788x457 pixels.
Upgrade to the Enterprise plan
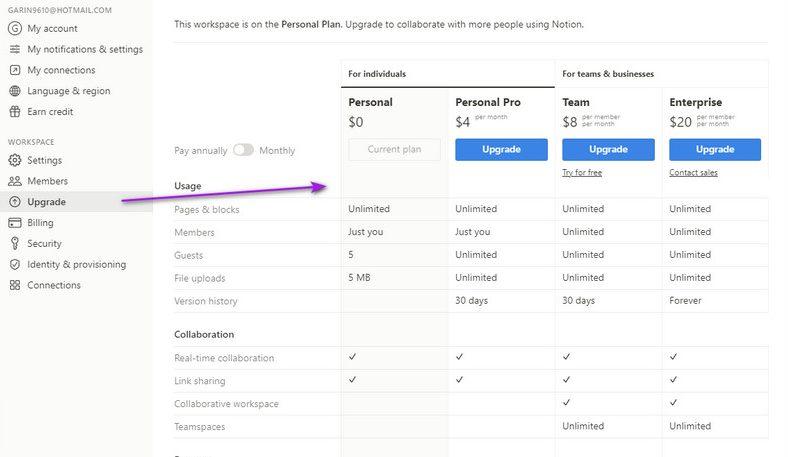click(715, 149)
